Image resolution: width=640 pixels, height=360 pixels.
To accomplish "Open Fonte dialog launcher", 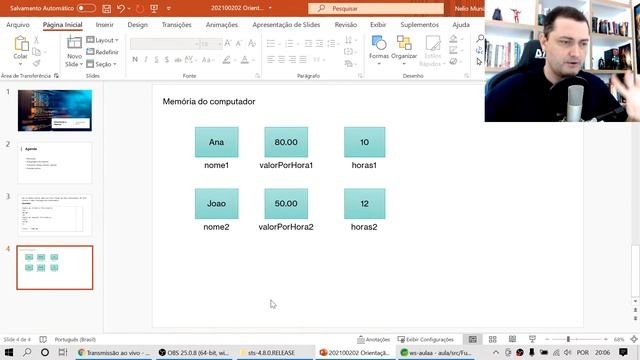I will (x=258, y=76).
